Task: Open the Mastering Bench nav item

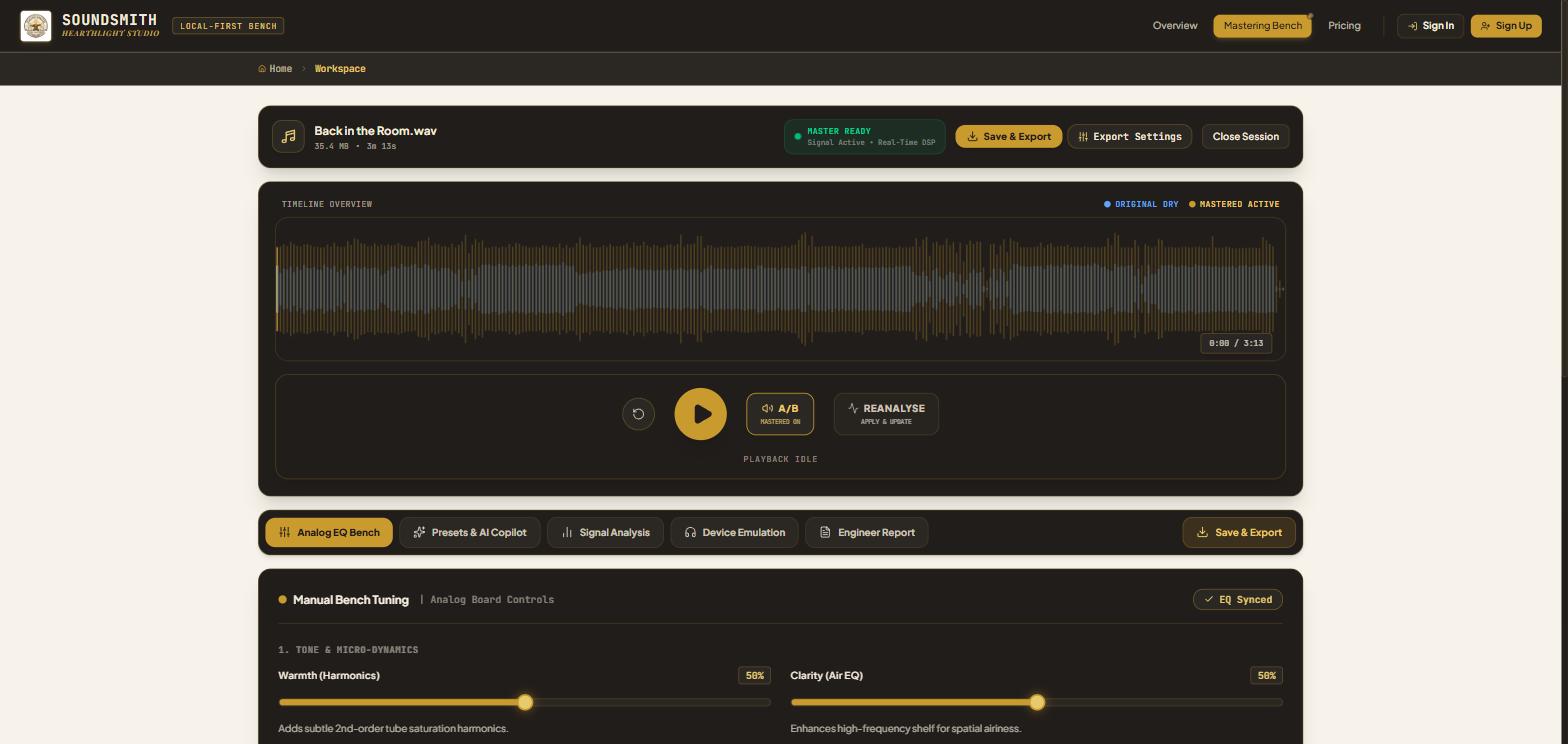Action: point(1263,26)
